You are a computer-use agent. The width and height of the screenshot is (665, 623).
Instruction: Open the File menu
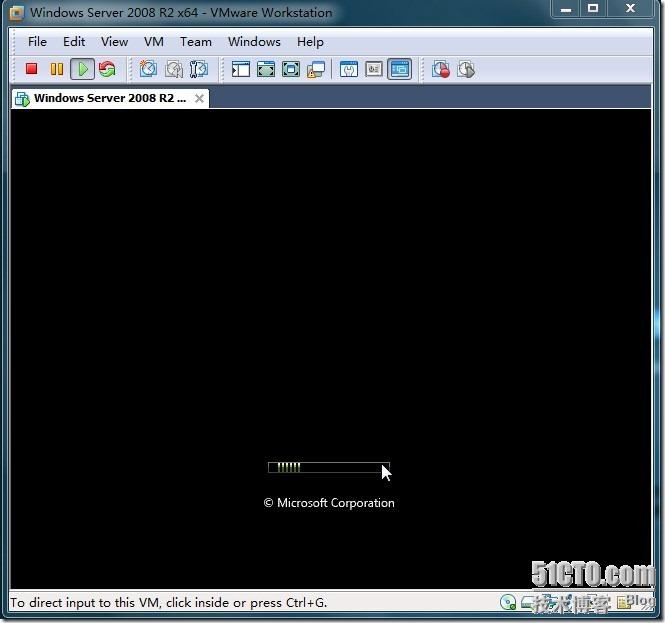click(x=37, y=42)
